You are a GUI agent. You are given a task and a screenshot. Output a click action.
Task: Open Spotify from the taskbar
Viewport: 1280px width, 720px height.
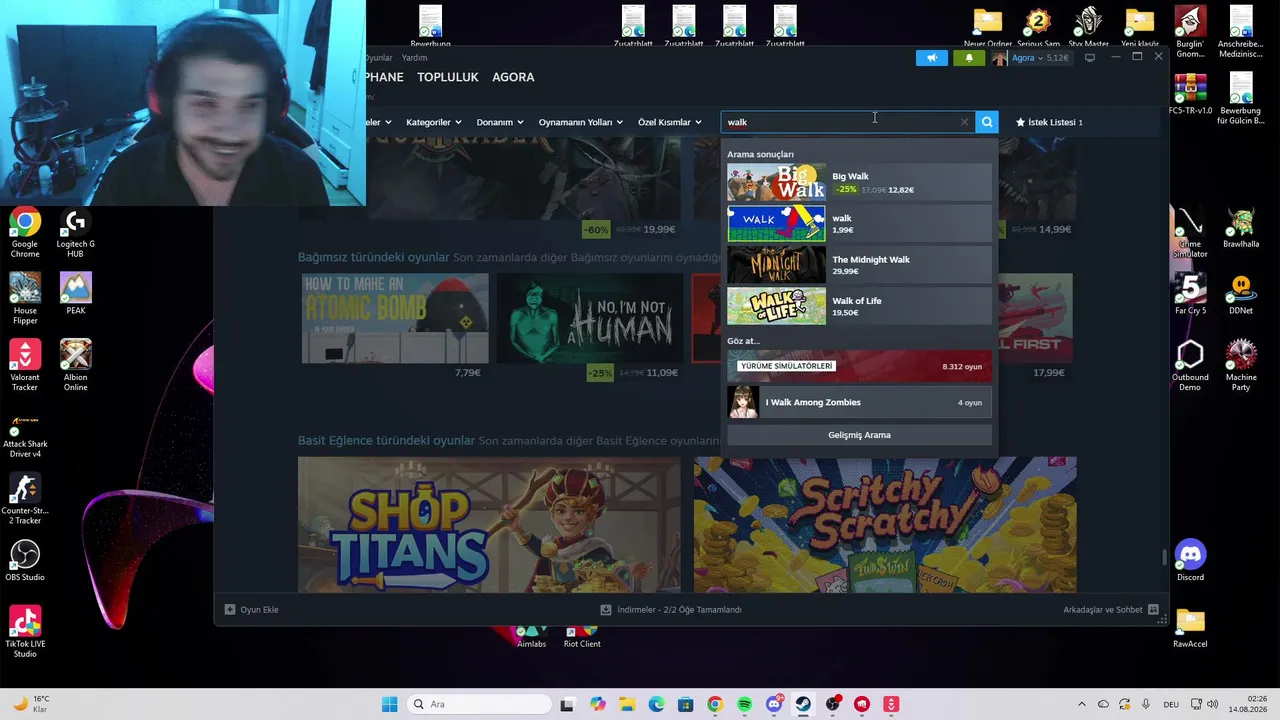(x=744, y=704)
